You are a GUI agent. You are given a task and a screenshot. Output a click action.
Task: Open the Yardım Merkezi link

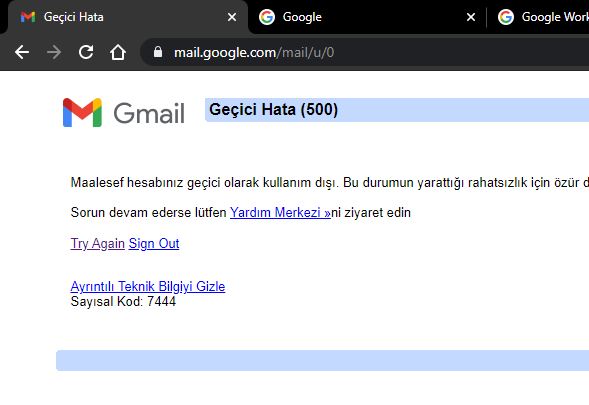tap(280, 213)
